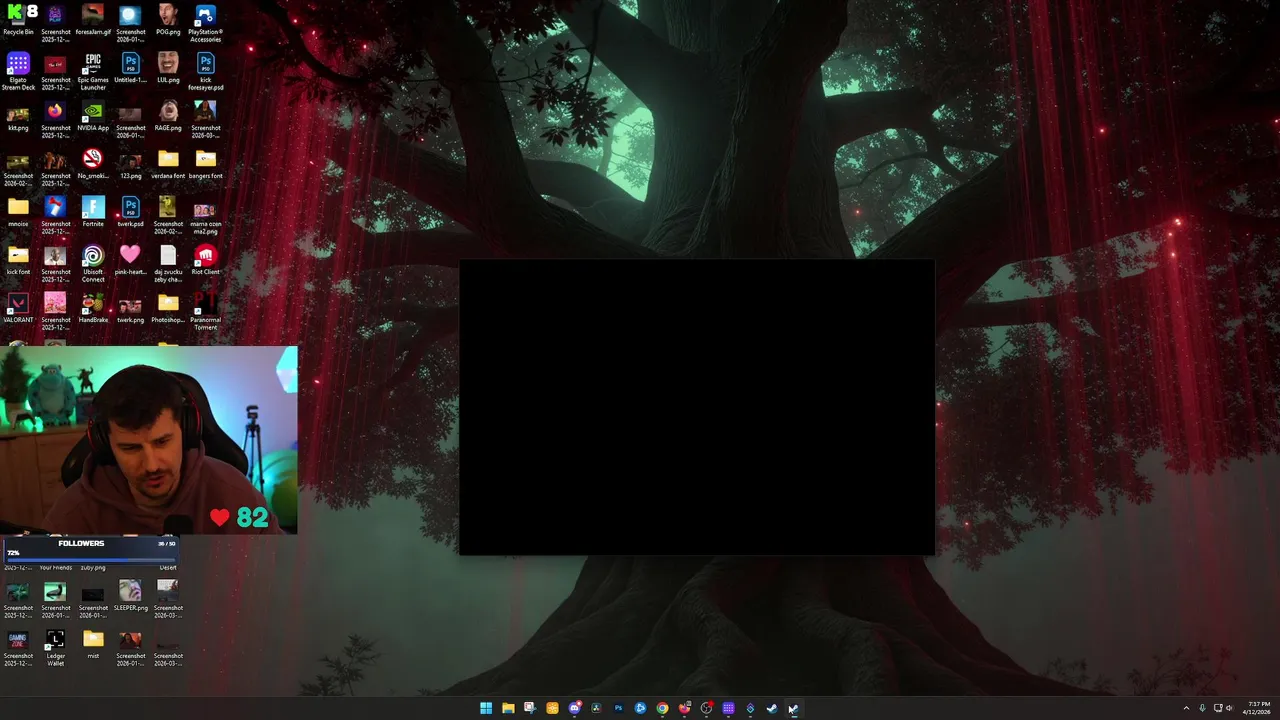The image size is (1280, 720).
Task: Launch Epic Games Launcher shortcut
Action: (93, 71)
